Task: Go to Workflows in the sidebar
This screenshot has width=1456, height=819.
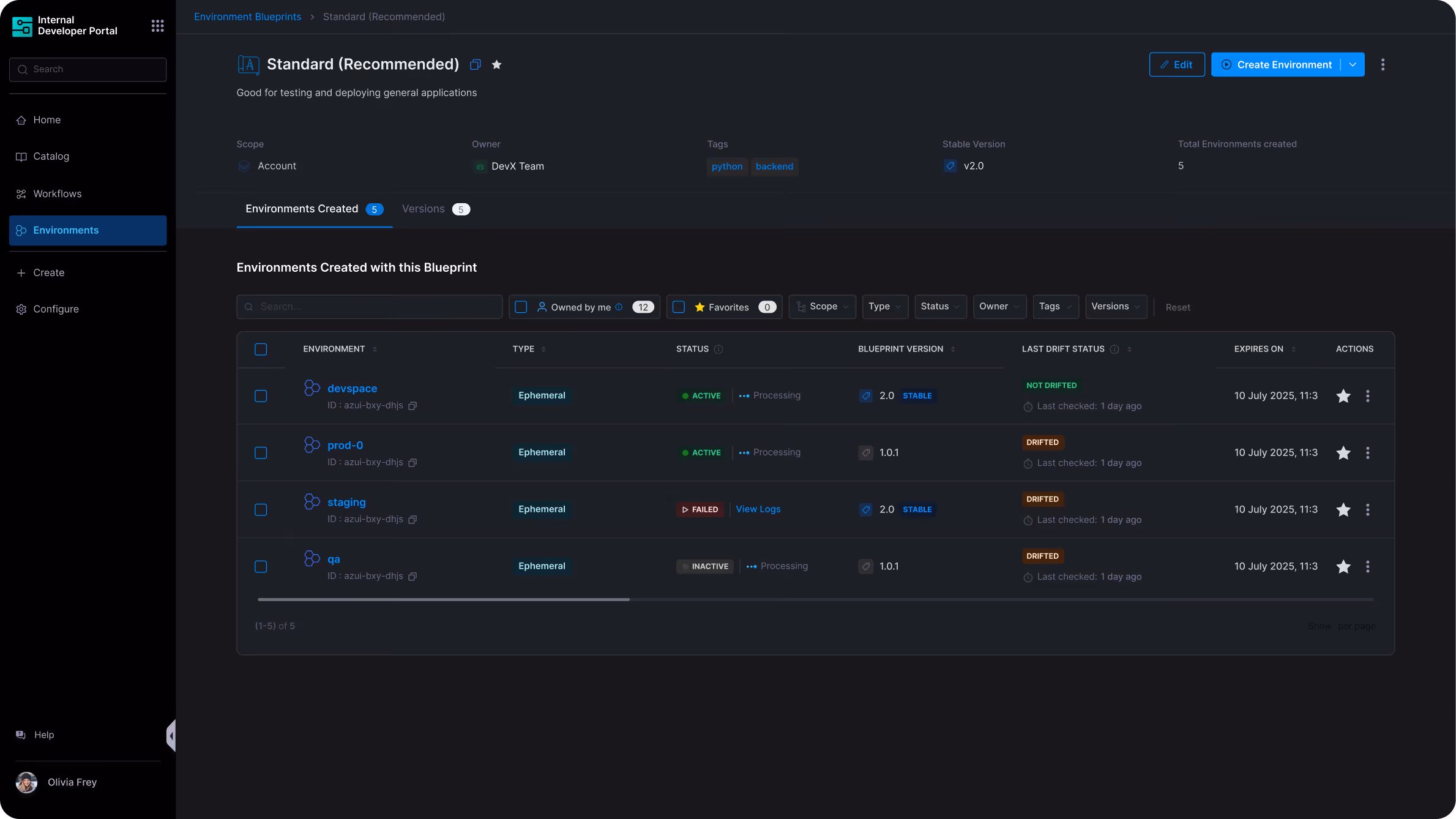Action: click(x=58, y=194)
